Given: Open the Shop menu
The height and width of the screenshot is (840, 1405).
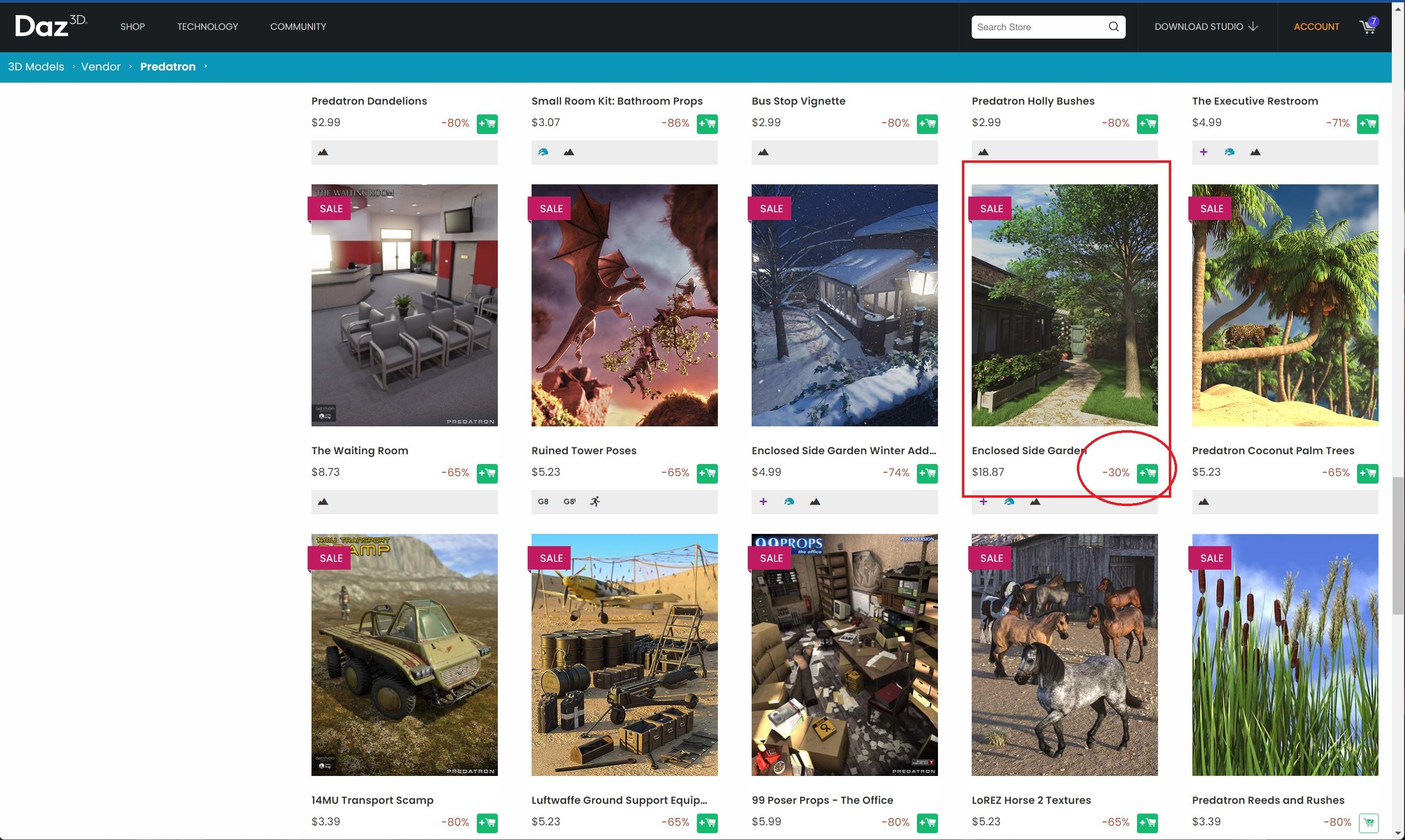Looking at the screenshot, I should 133,26.
